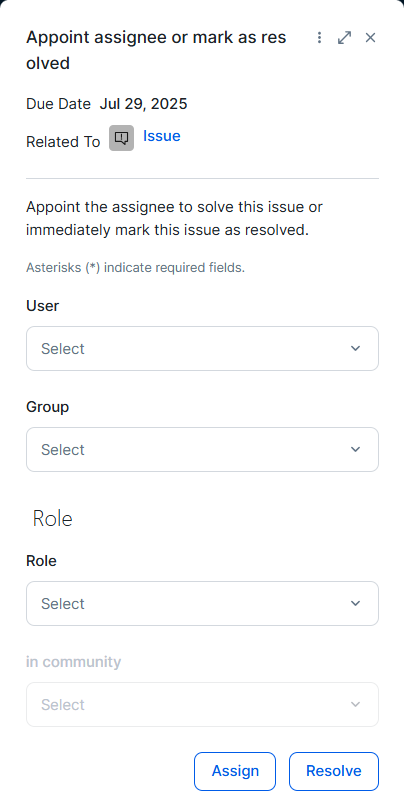Click the Due Date value Jul 29, 2025

point(144,104)
